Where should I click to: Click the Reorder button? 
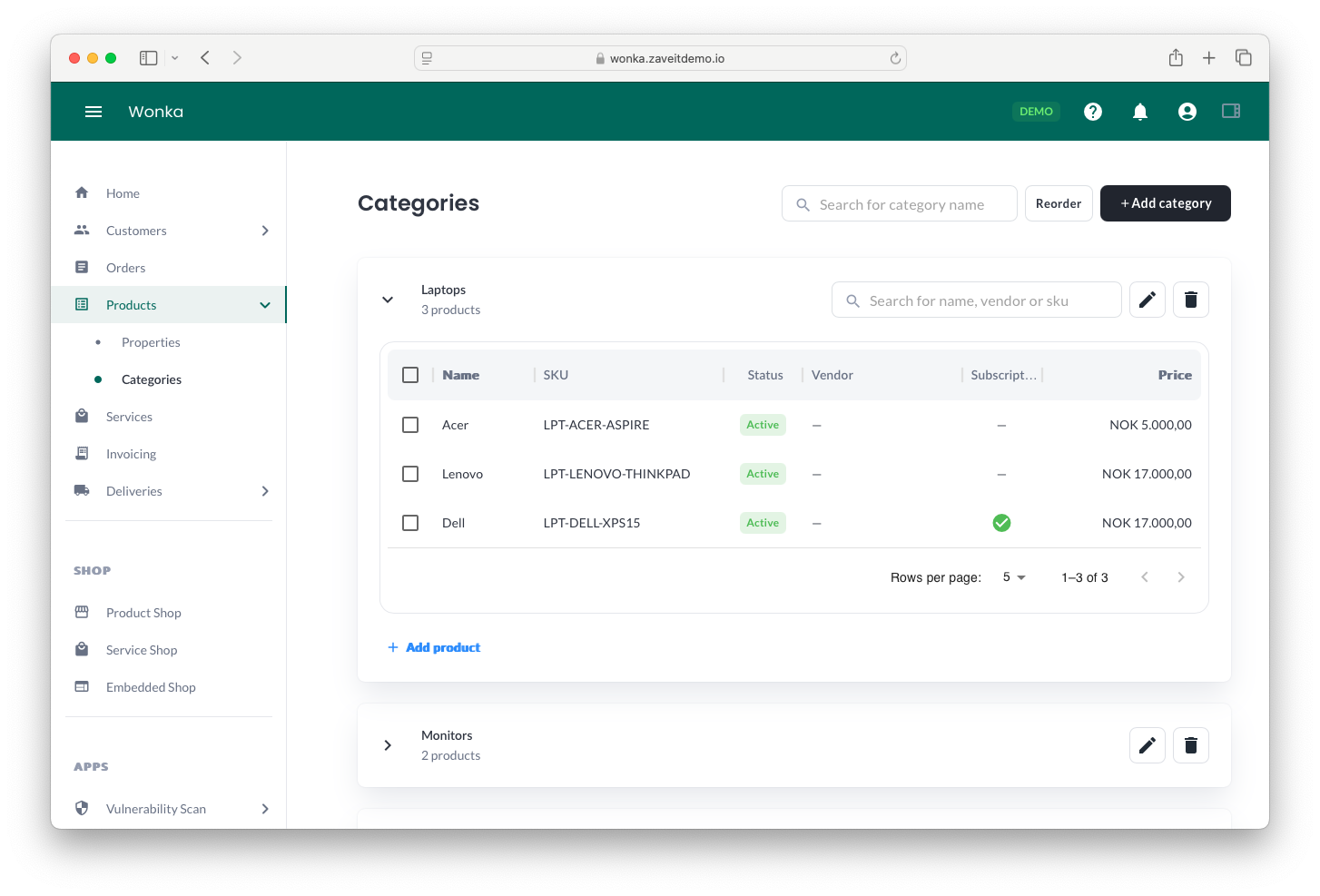pos(1059,203)
